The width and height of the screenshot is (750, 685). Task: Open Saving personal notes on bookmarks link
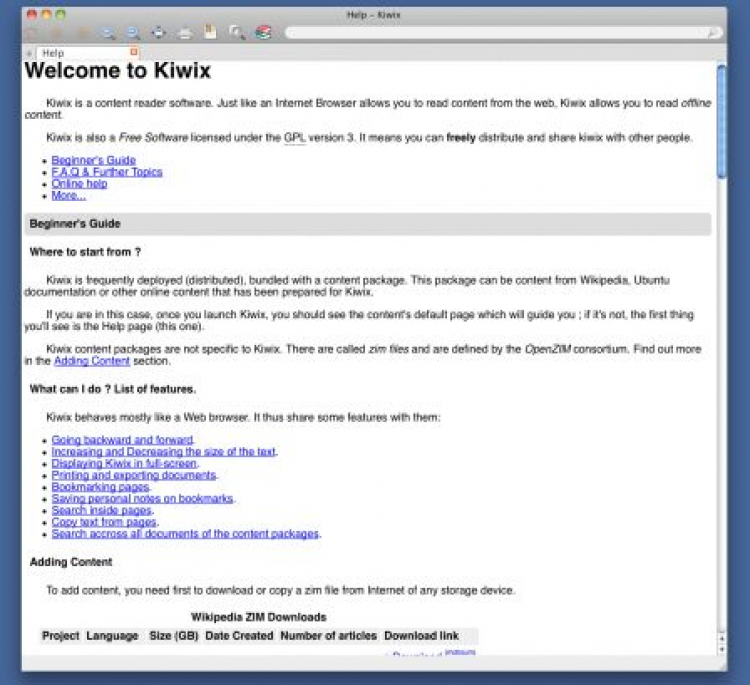click(143, 498)
